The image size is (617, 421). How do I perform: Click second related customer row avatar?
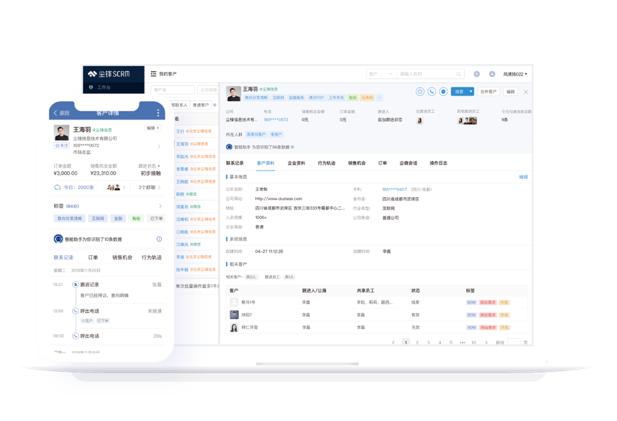pyautogui.click(x=234, y=314)
